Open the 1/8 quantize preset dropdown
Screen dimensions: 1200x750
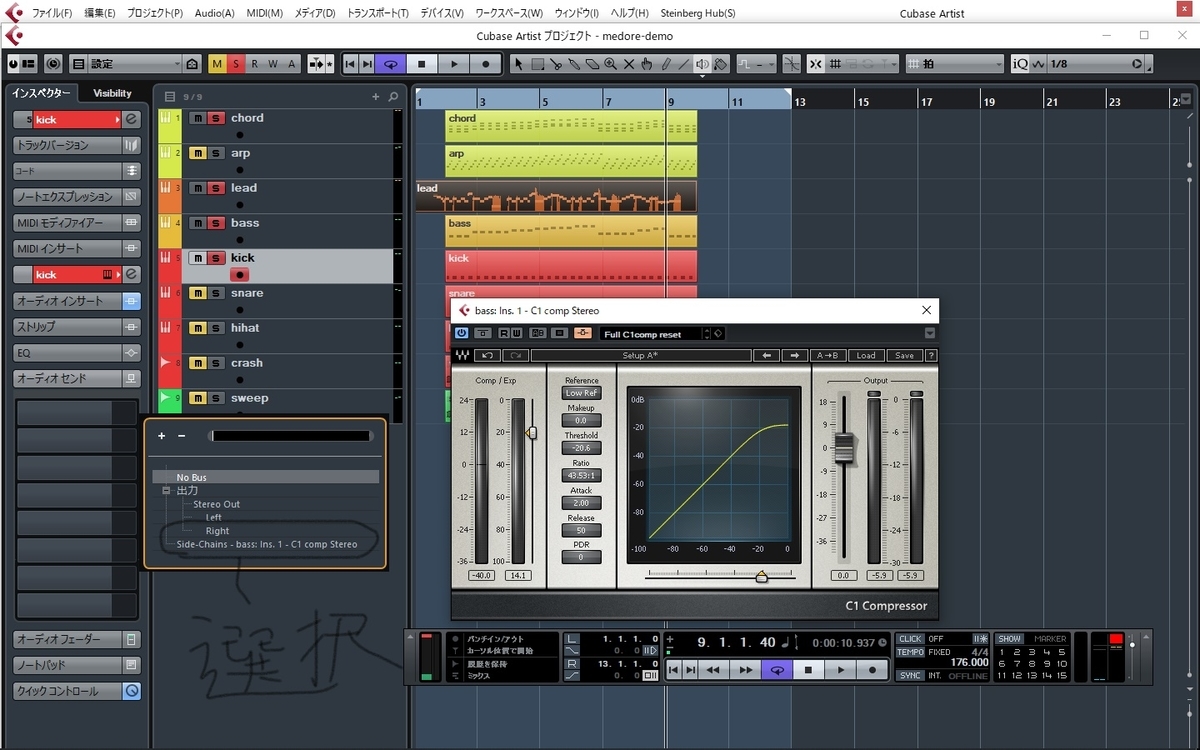tap(1089, 64)
